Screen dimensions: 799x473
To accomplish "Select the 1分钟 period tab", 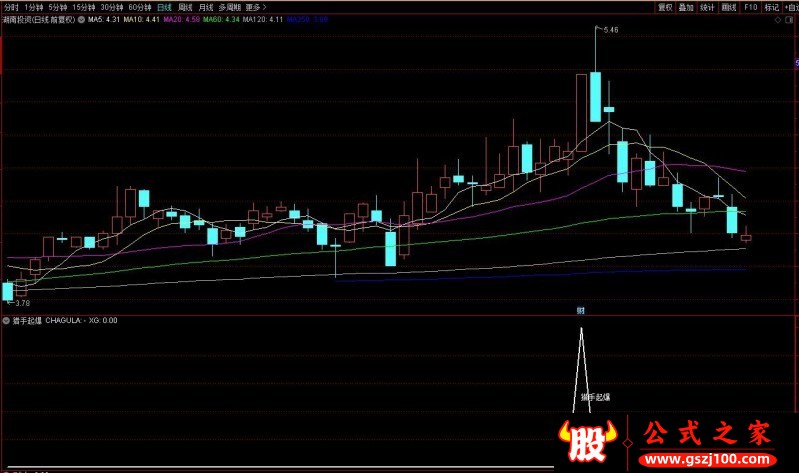I will pyautogui.click(x=36, y=6).
